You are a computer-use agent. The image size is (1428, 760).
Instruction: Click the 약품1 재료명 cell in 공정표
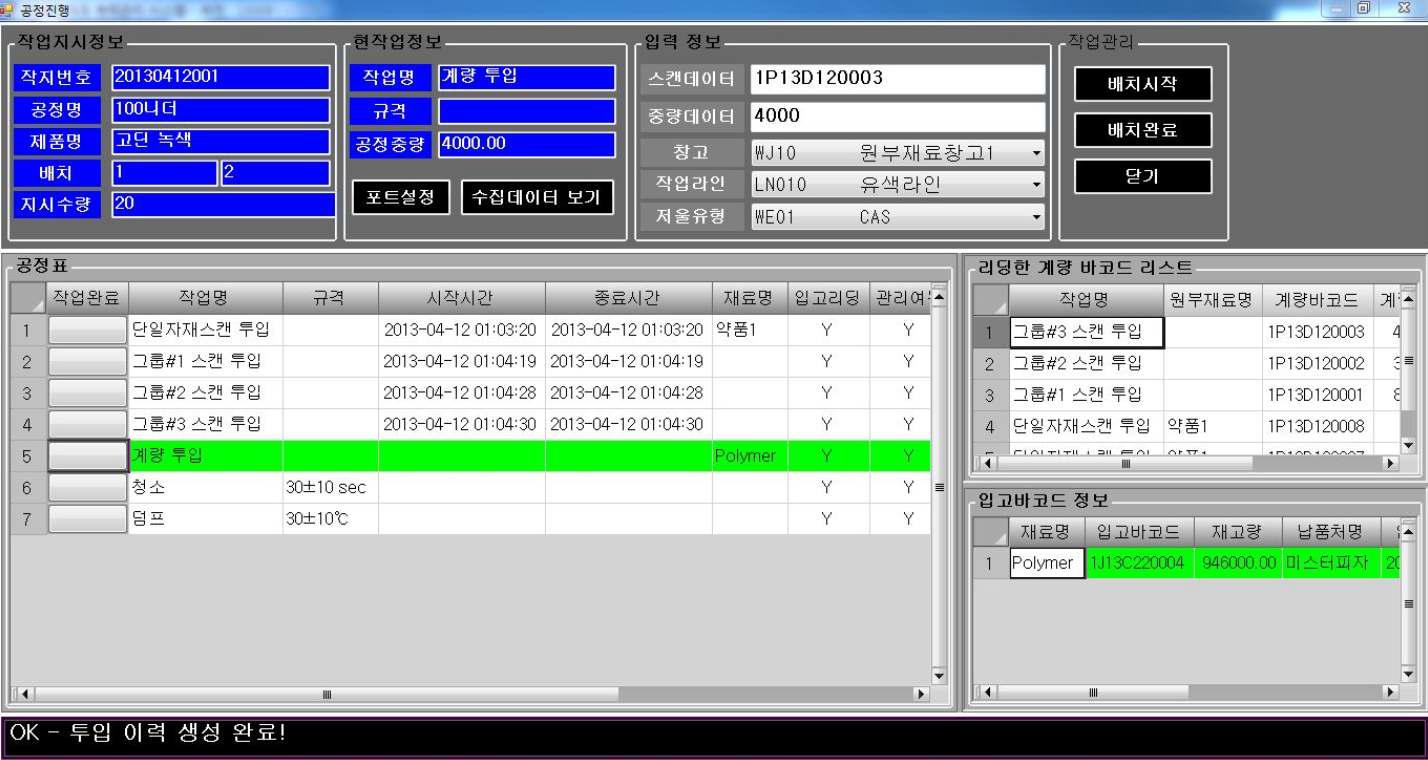point(749,330)
